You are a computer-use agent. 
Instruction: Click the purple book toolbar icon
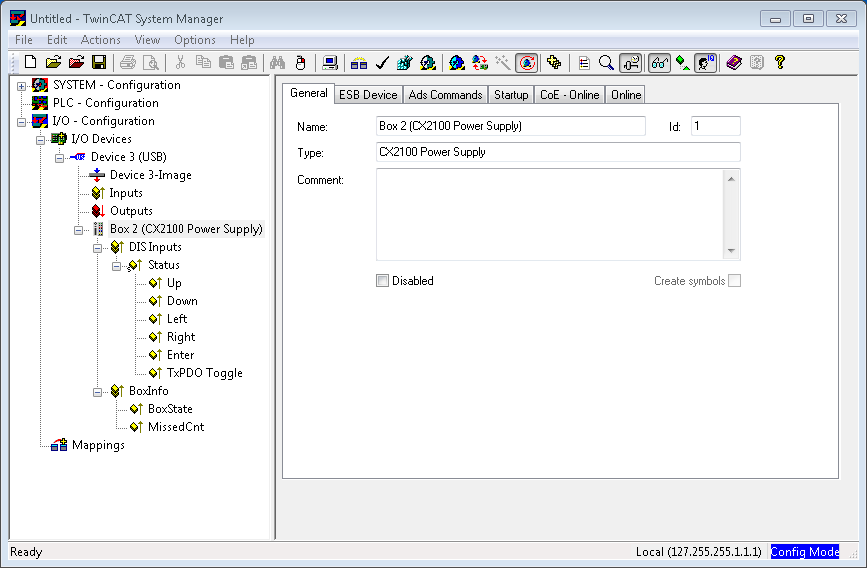click(x=734, y=62)
